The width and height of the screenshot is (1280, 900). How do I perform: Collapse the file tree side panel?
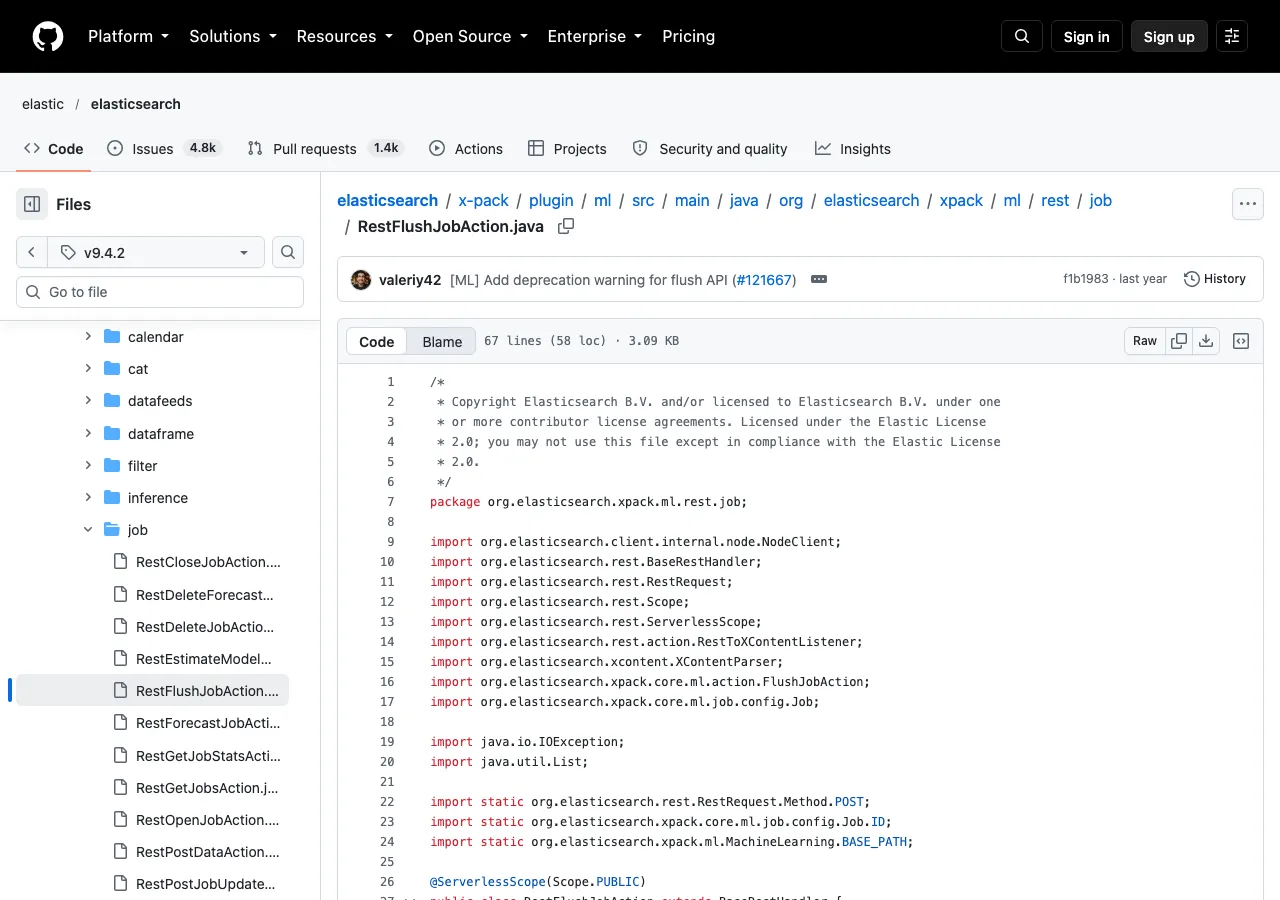[x=32, y=204]
